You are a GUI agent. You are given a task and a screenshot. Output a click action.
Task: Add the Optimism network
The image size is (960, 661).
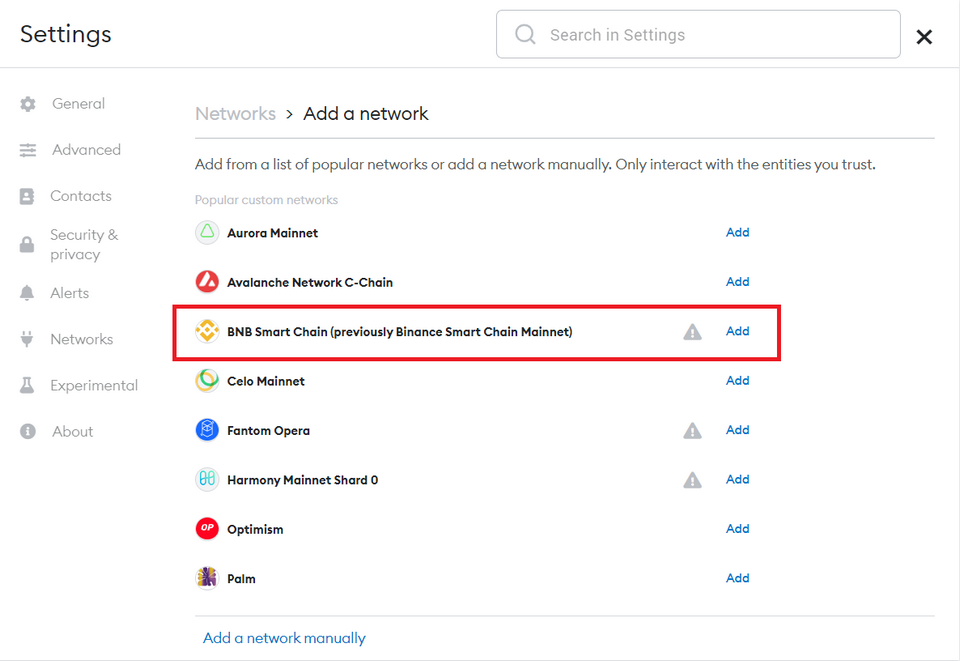pos(737,528)
